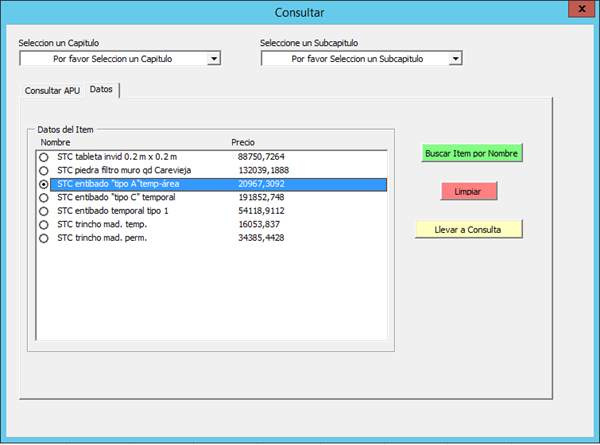Choose STC piedra filtro muro radio button

(43, 171)
